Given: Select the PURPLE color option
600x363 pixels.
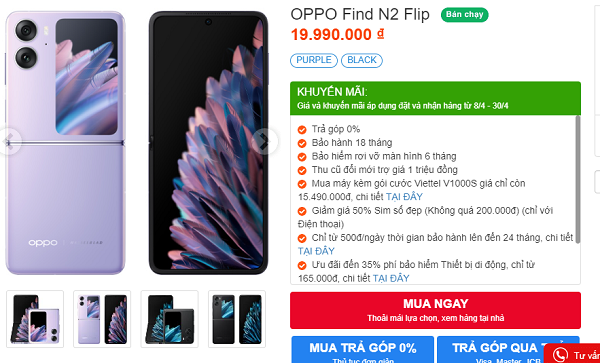Looking at the screenshot, I should click(314, 60).
